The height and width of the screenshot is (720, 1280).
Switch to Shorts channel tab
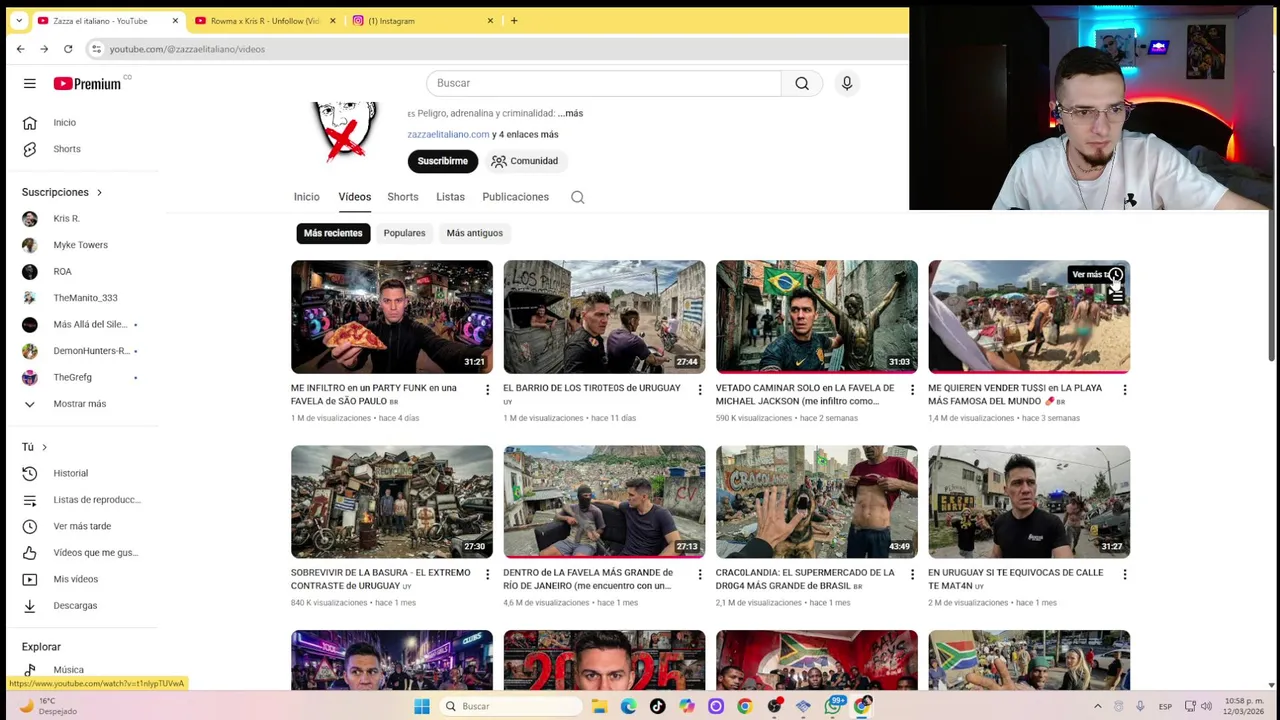[403, 197]
